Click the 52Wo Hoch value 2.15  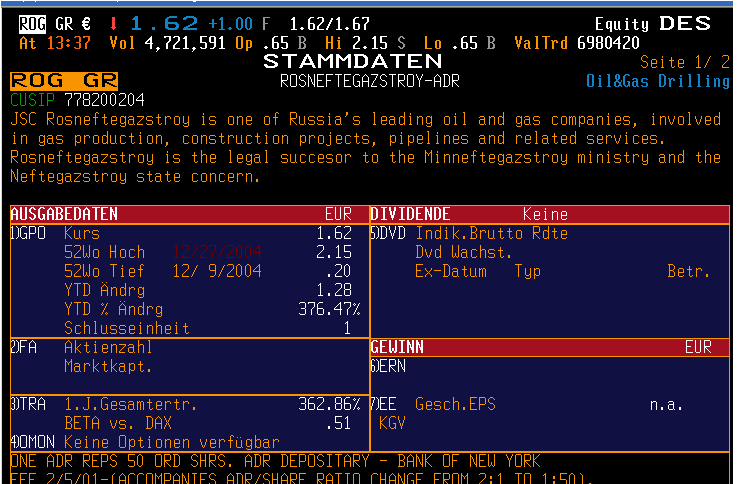(334, 252)
